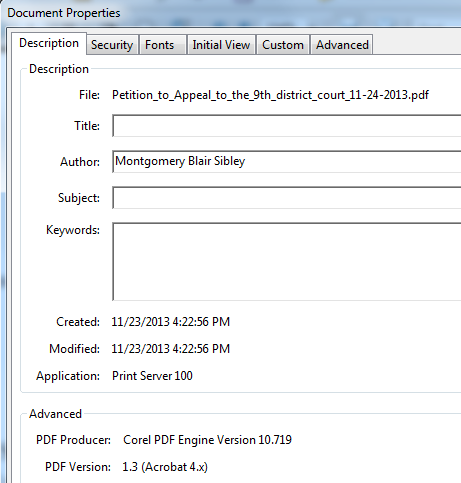This screenshot has height=483, width=461.
Task: Click the Corel PDF Engine producer text
Action: (207, 440)
